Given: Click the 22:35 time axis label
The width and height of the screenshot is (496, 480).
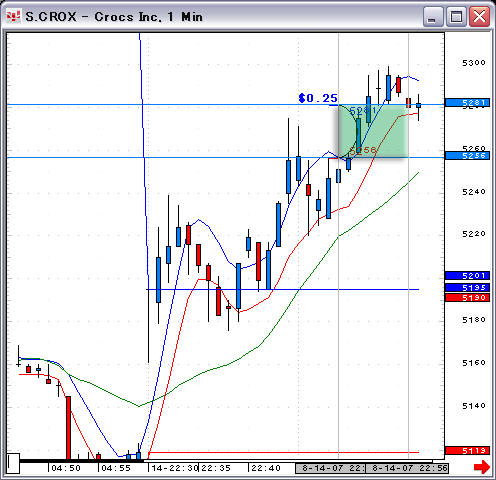Looking at the screenshot, I should tap(216, 468).
